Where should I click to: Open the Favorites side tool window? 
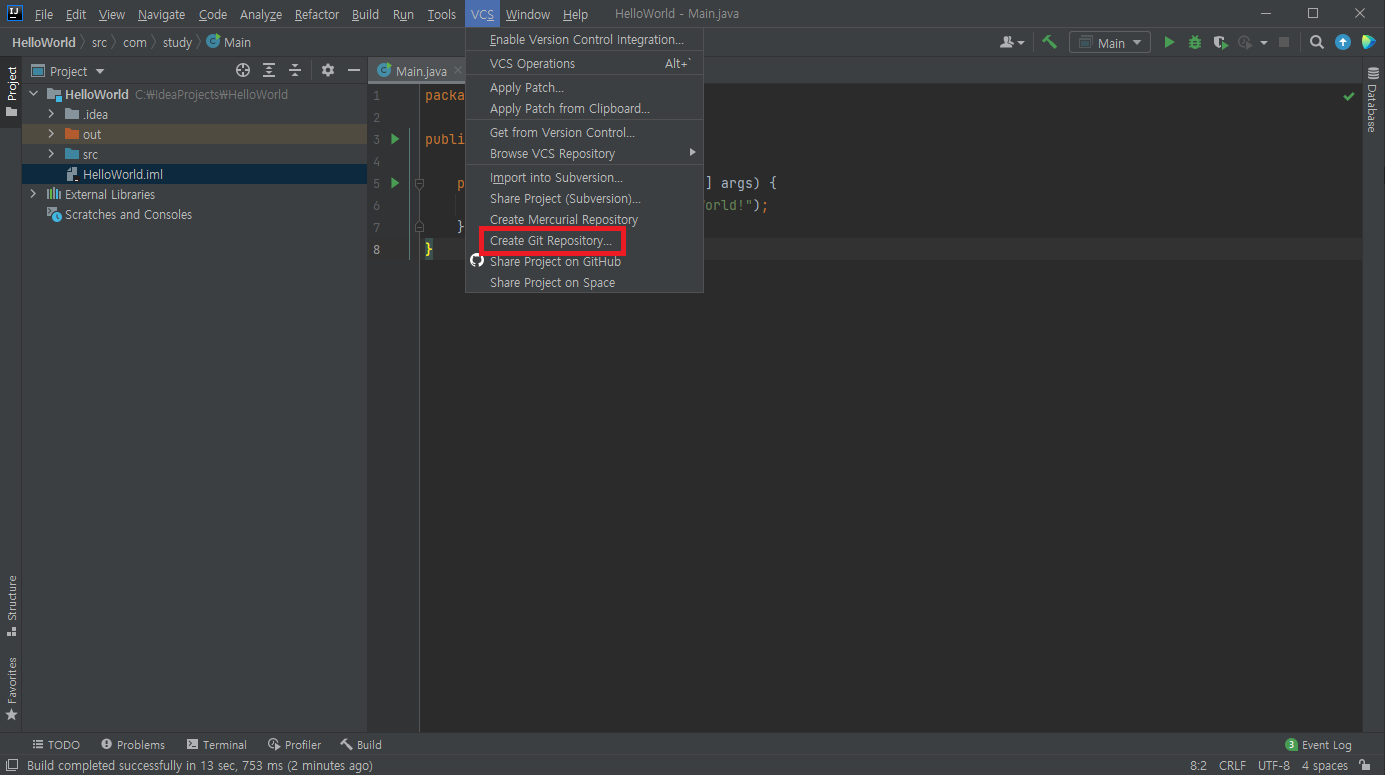point(11,688)
